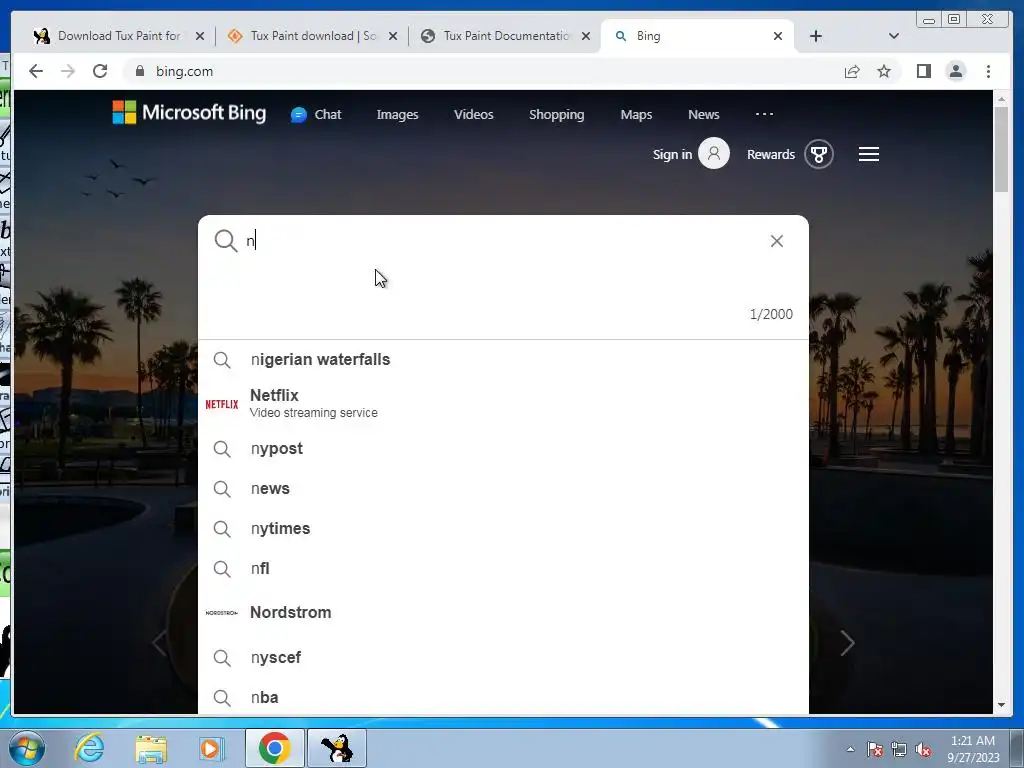Select suggestion news
1024x768 pixels.
[x=503, y=488]
